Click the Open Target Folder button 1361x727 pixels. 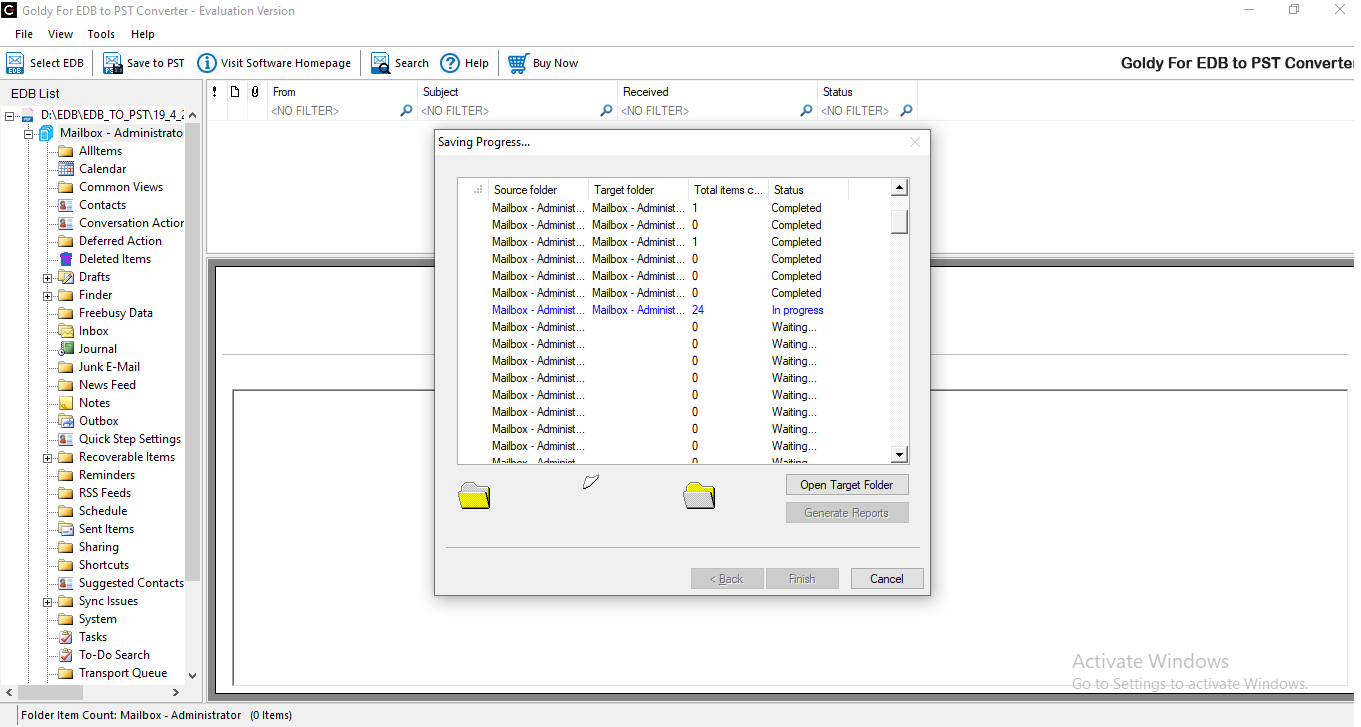click(847, 485)
